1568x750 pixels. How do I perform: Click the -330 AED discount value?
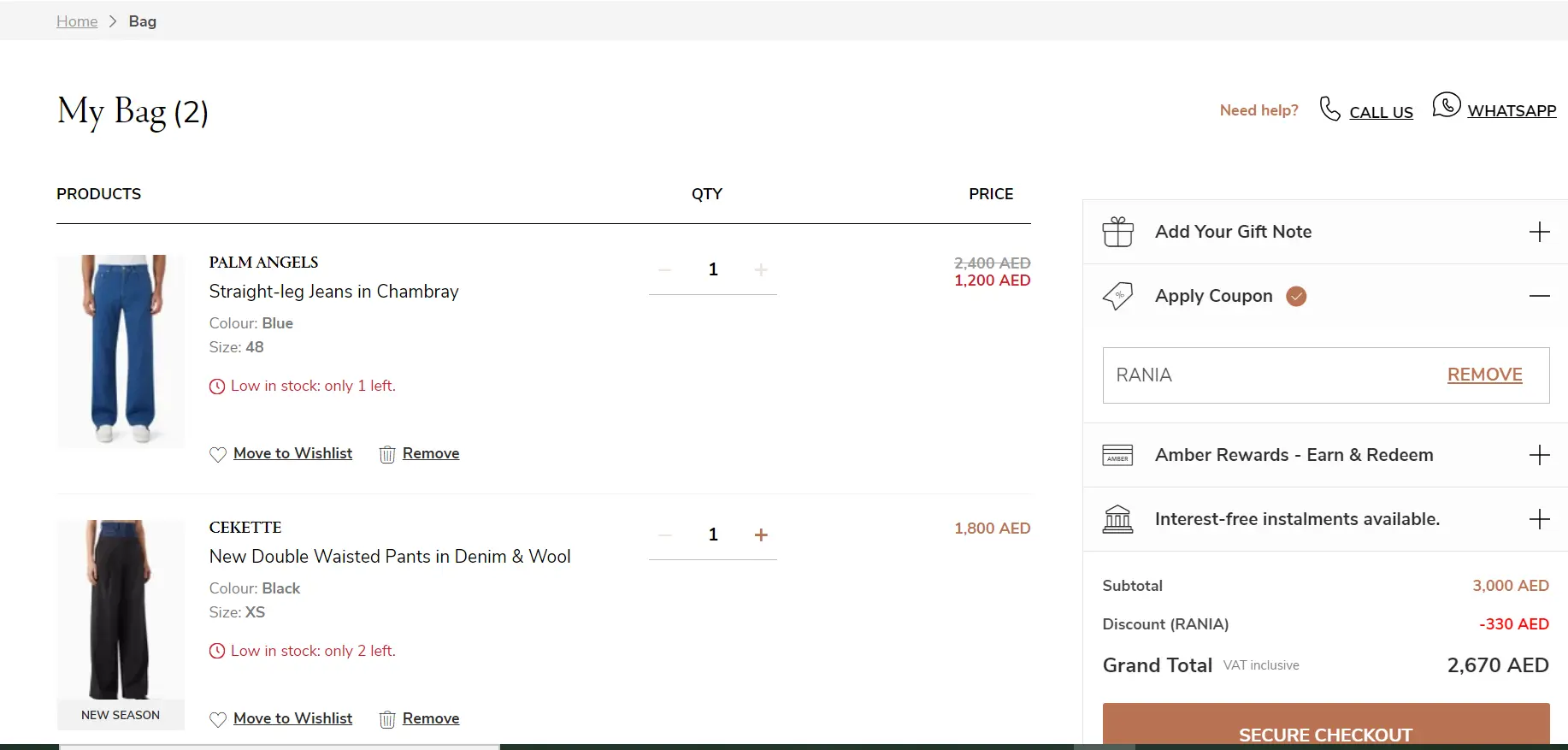(1513, 624)
